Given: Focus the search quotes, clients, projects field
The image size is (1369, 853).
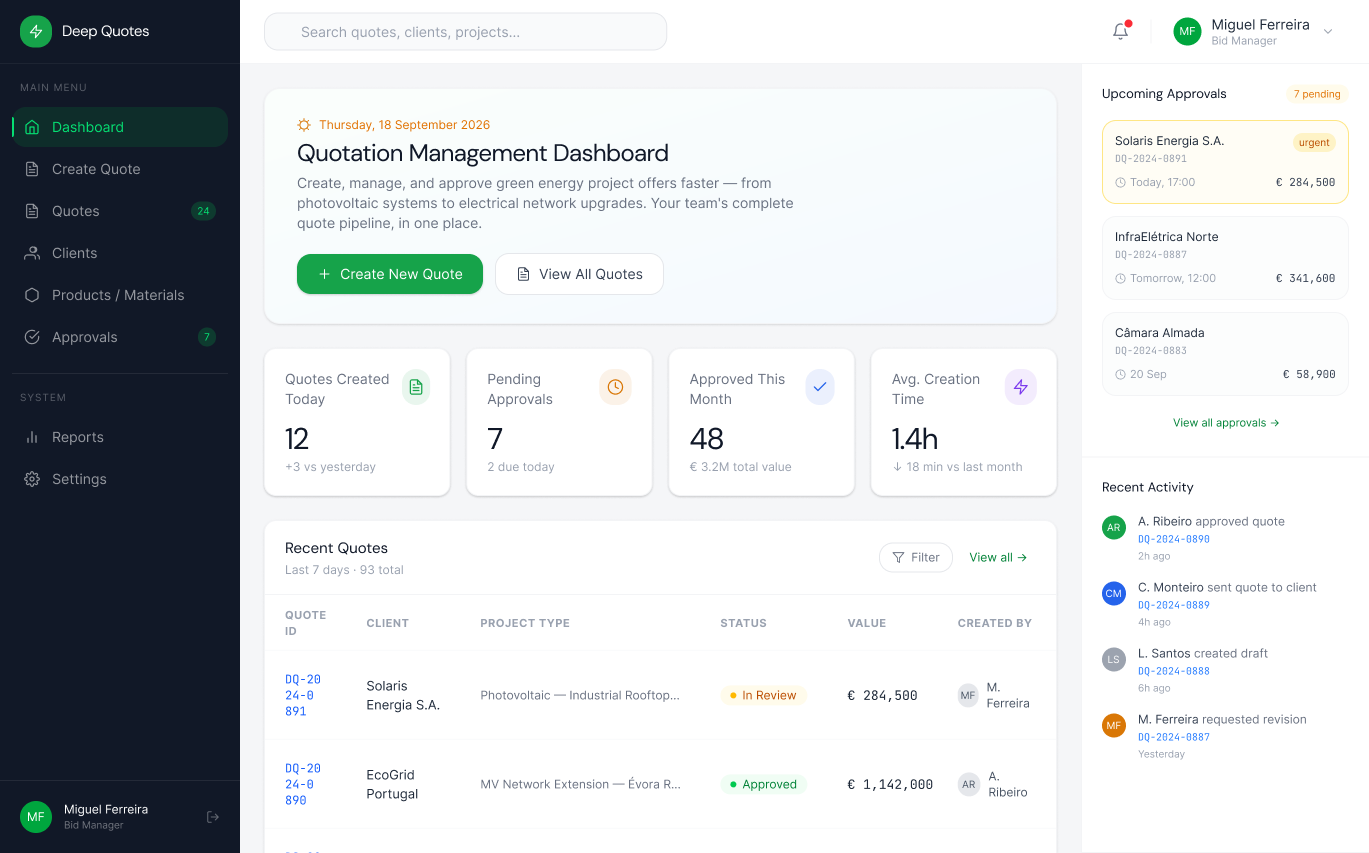Looking at the screenshot, I should tap(465, 31).
